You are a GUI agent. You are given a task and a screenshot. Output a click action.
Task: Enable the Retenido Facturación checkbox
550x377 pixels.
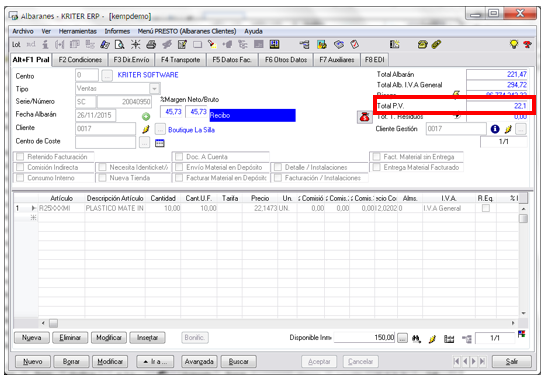click(20, 157)
